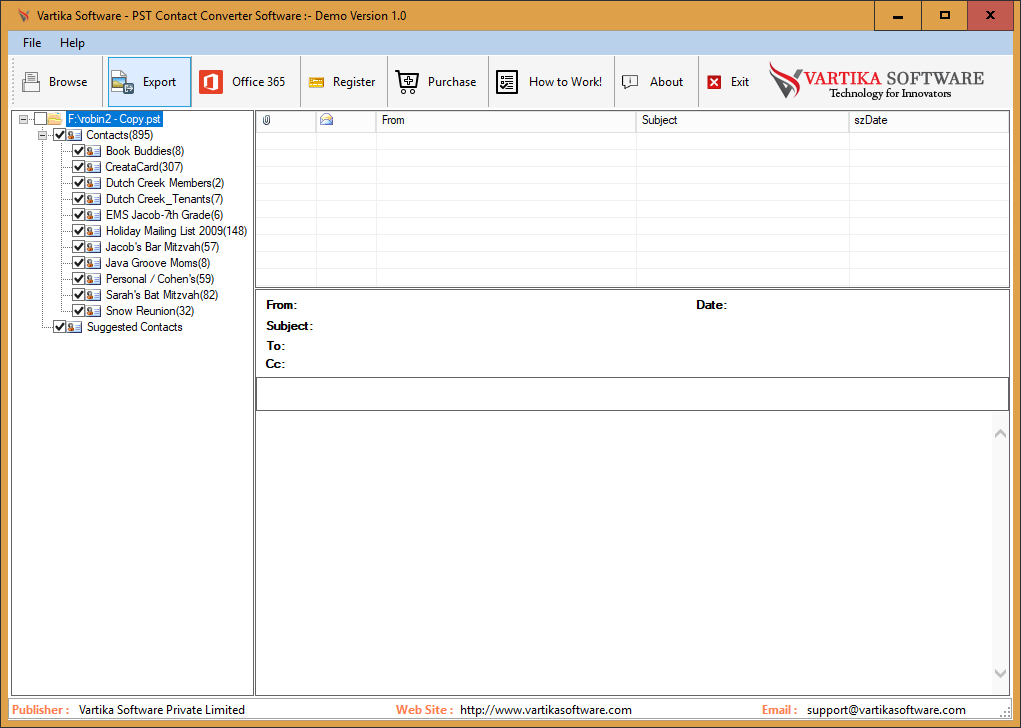This screenshot has height=728, width=1021.
Task: Click the resize grip in status bar corner
Action: tap(1005, 712)
